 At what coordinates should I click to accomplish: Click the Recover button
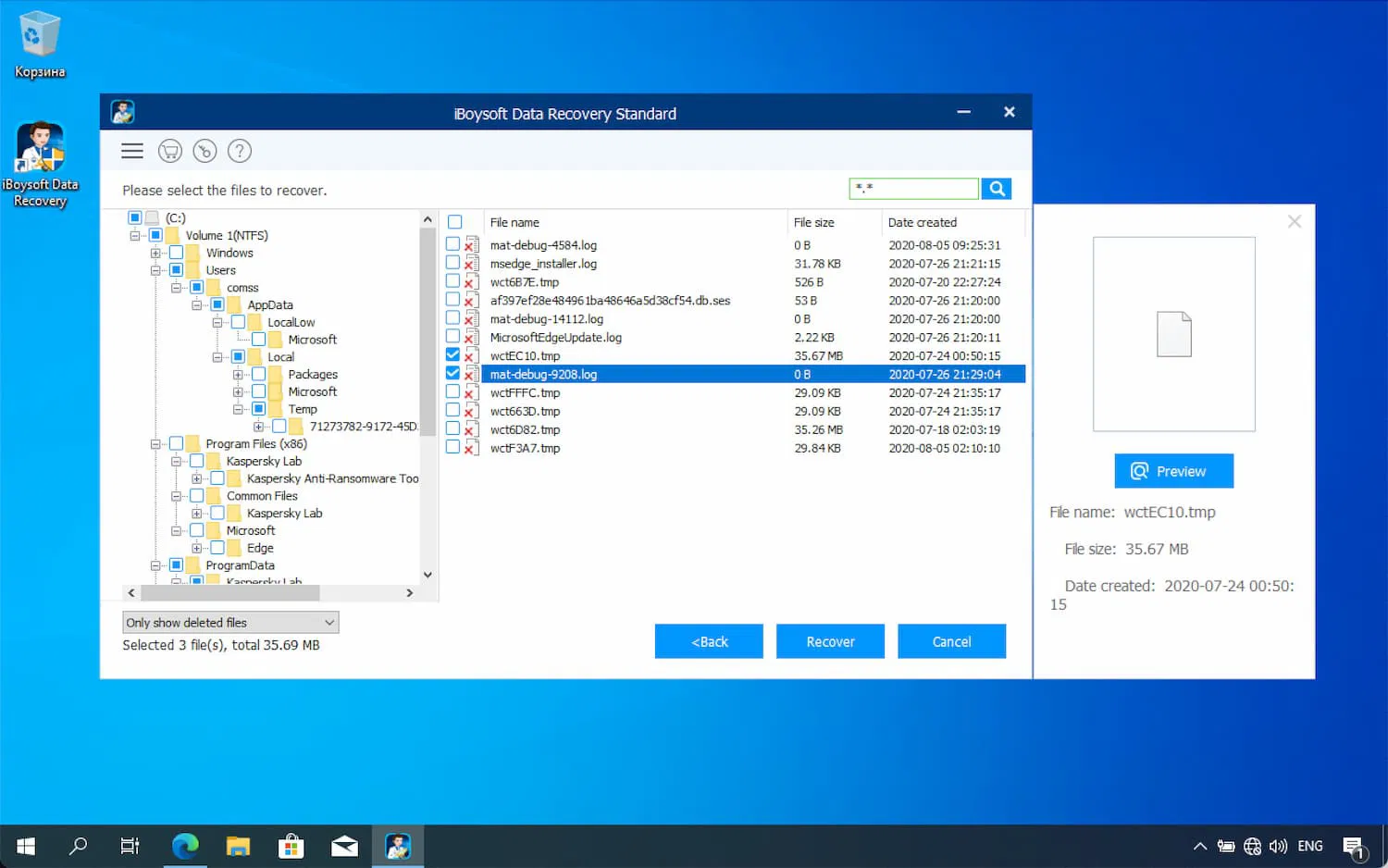click(830, 640)
